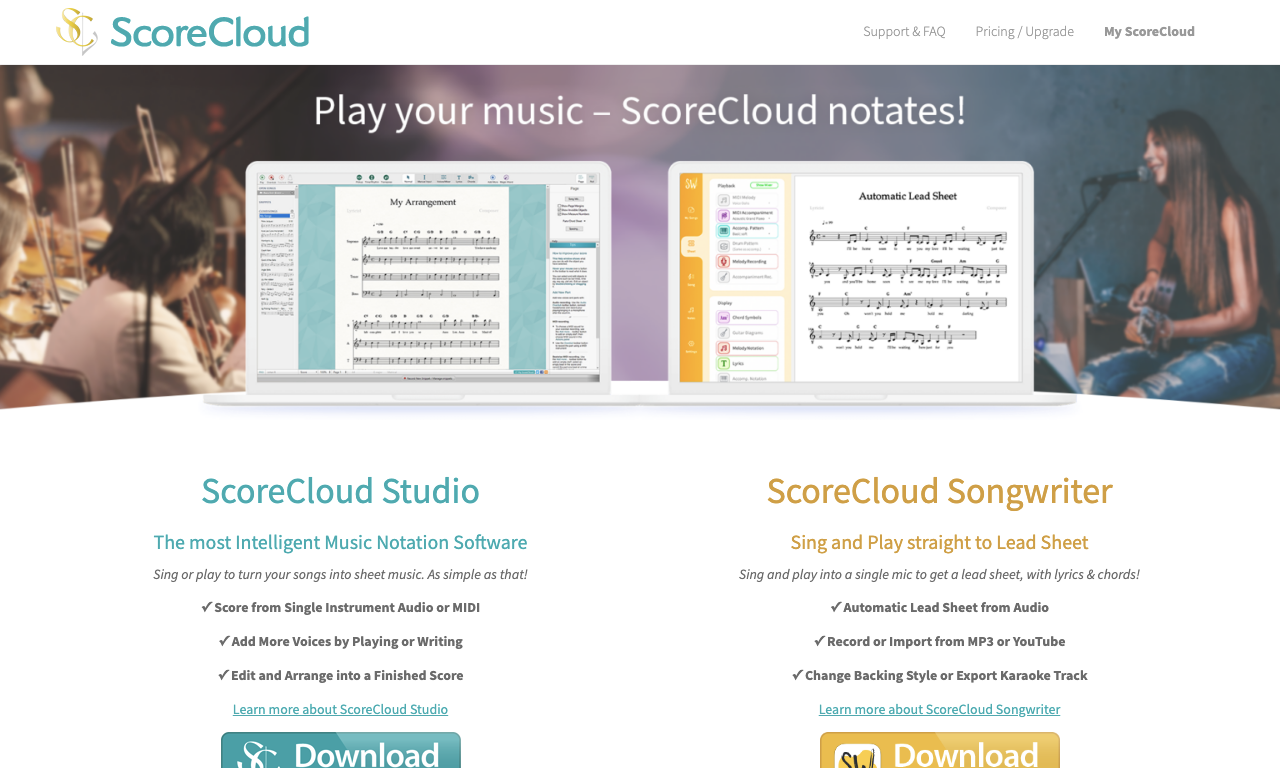
Task: Click 'Sing and play into a single mic' tagline
Action: 939,574
